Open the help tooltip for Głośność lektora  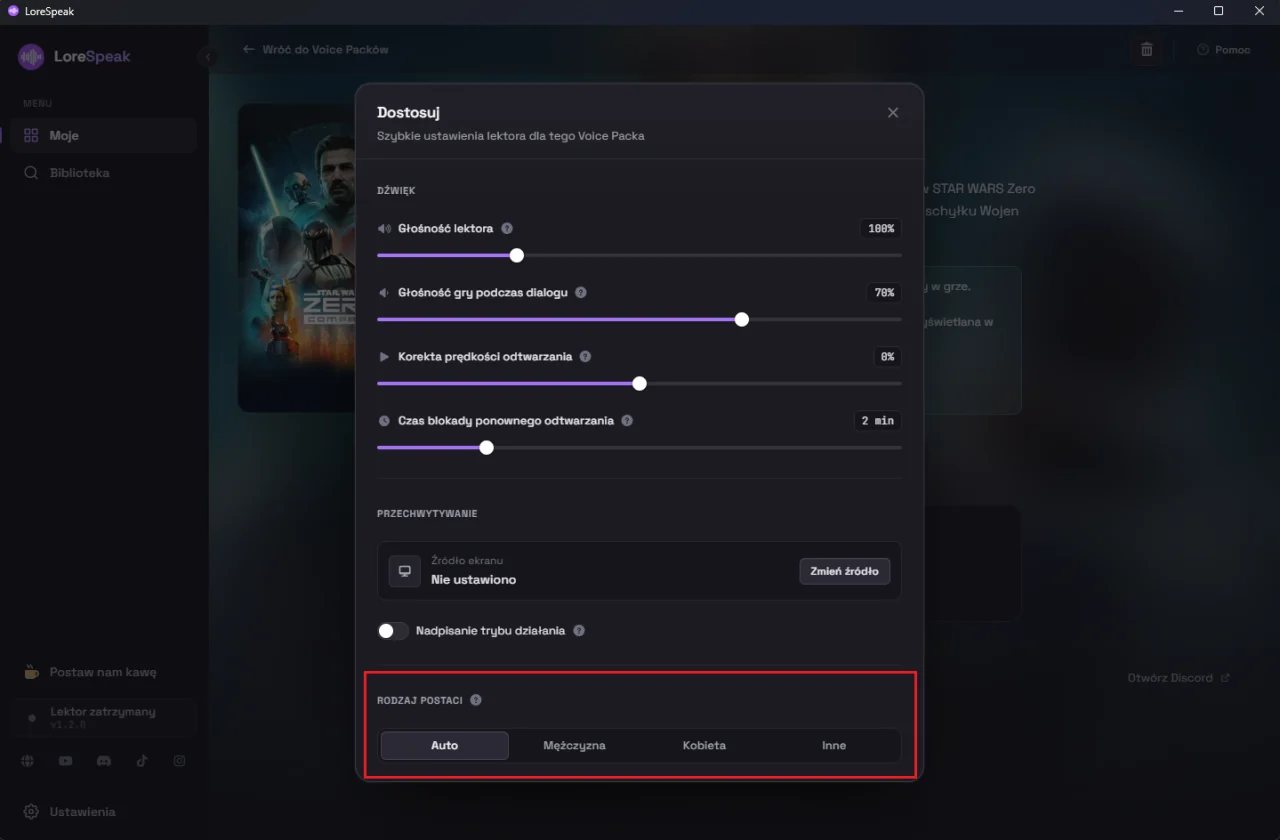pyautogui.click(x=507, y=229)
